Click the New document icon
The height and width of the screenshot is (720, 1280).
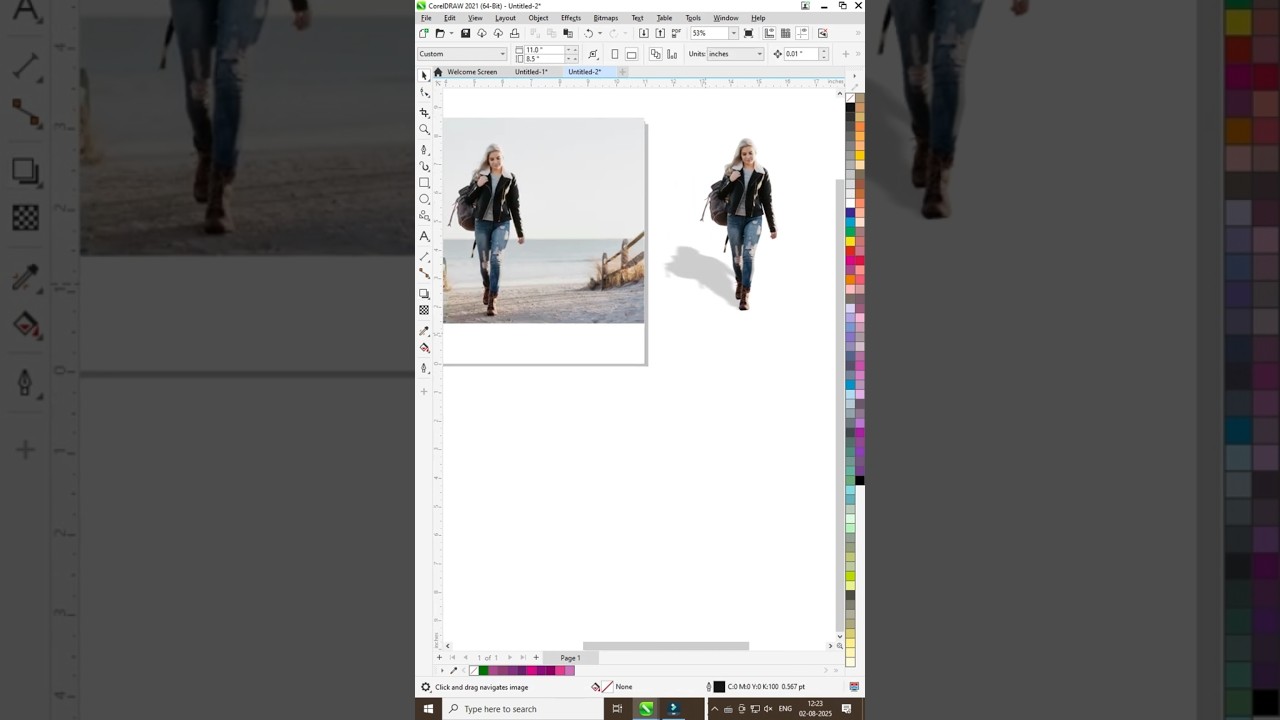[x=423, y=33]
